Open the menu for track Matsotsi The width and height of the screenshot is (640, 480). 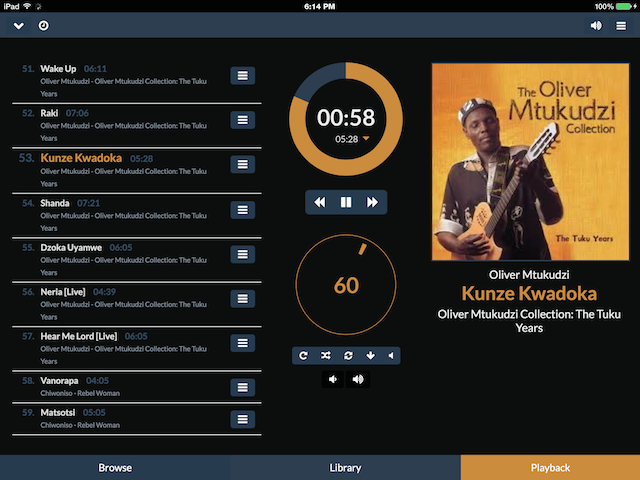click(x=242, y=419)
